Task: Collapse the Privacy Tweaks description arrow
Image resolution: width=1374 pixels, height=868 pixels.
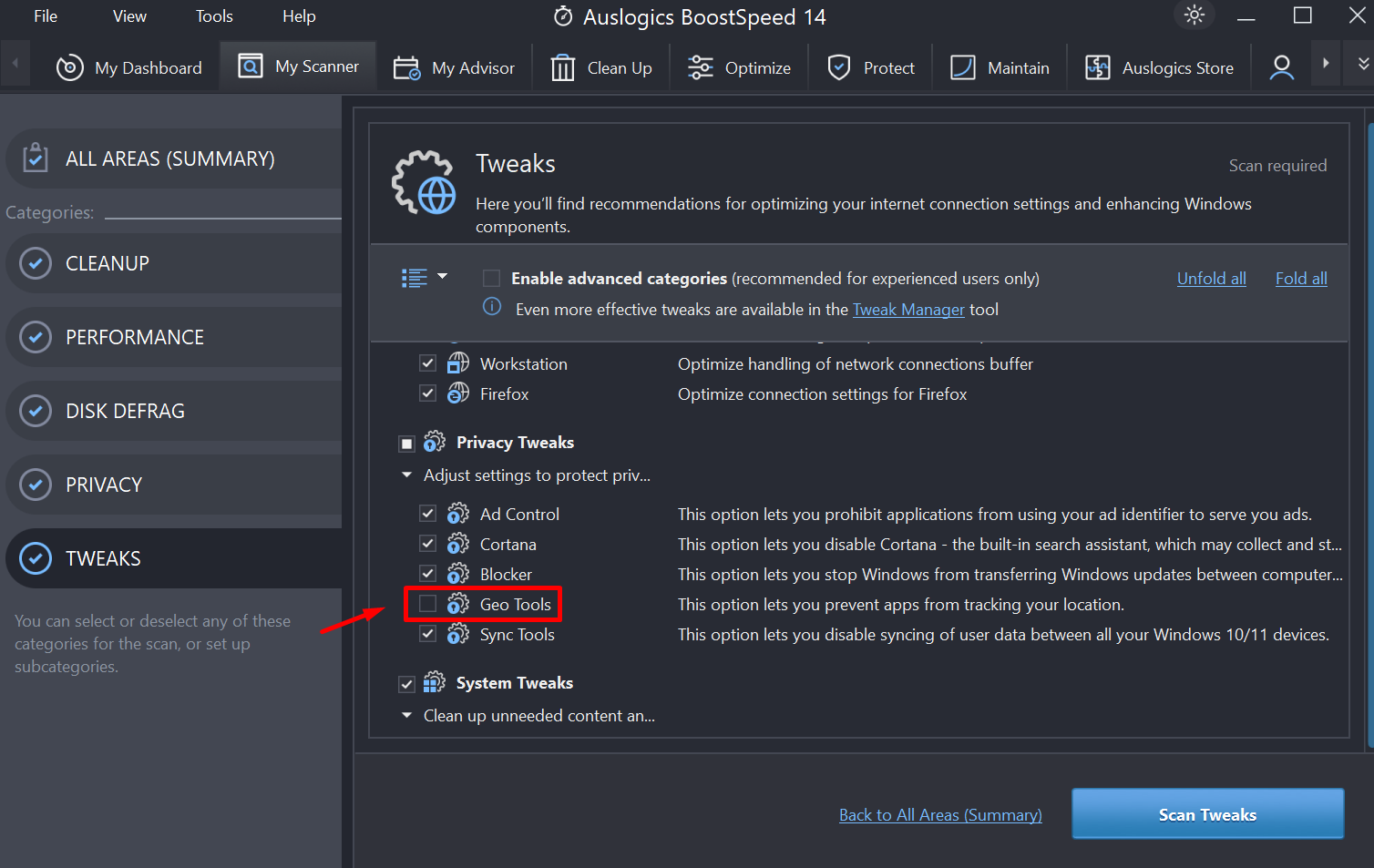Action: pos(406,475)
